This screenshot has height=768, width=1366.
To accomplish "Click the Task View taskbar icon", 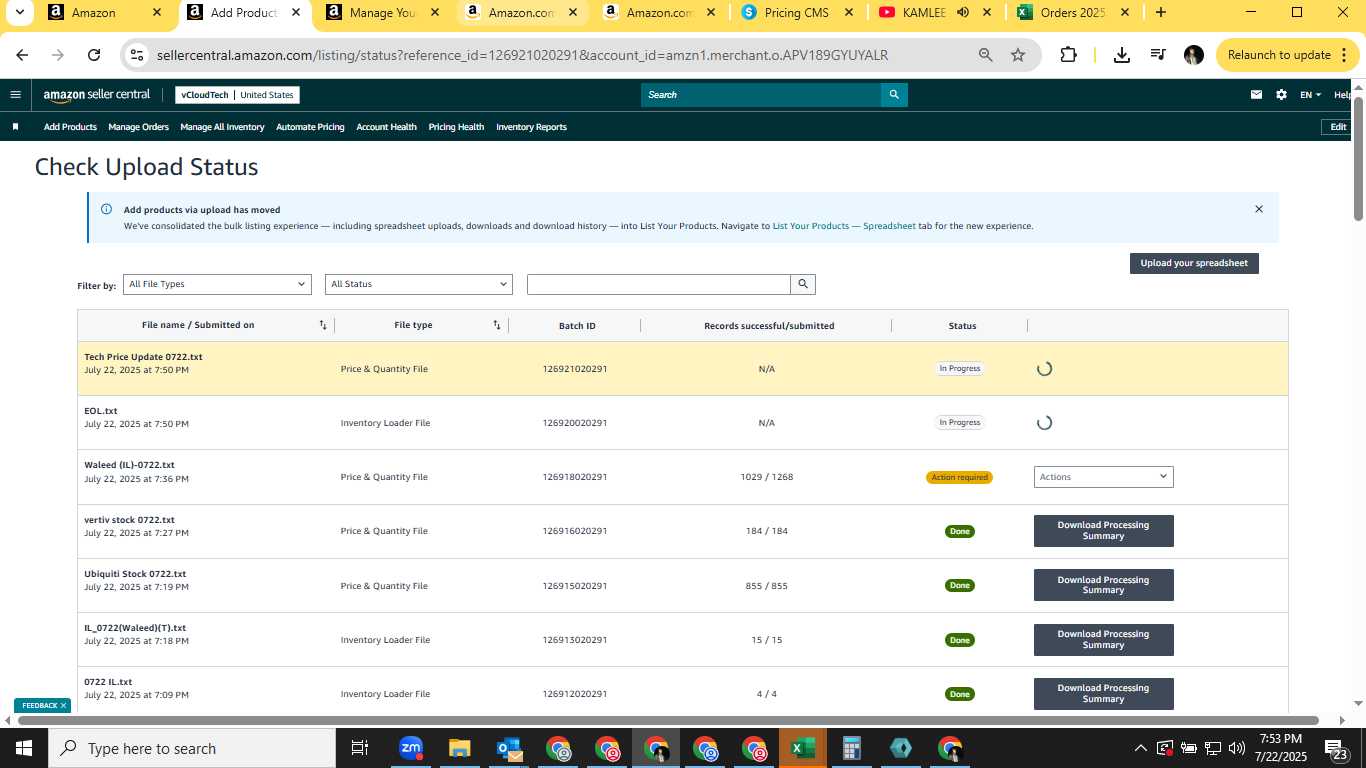I will click(360, 748).
